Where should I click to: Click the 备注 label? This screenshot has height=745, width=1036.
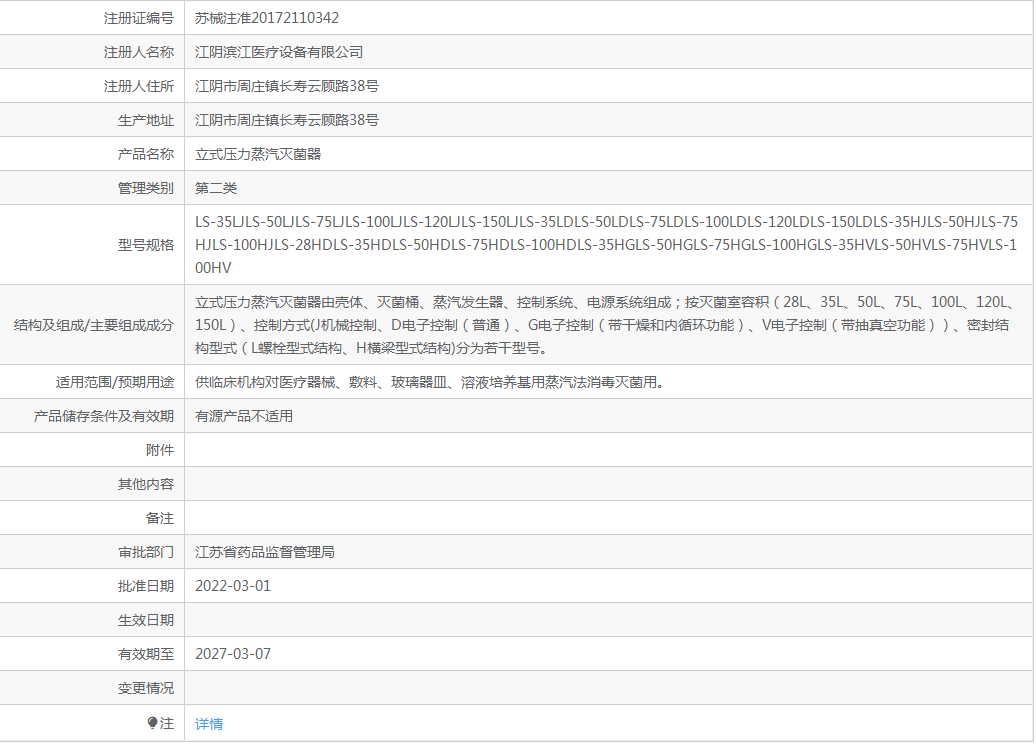pyautogui.click(x=160, y=518)
